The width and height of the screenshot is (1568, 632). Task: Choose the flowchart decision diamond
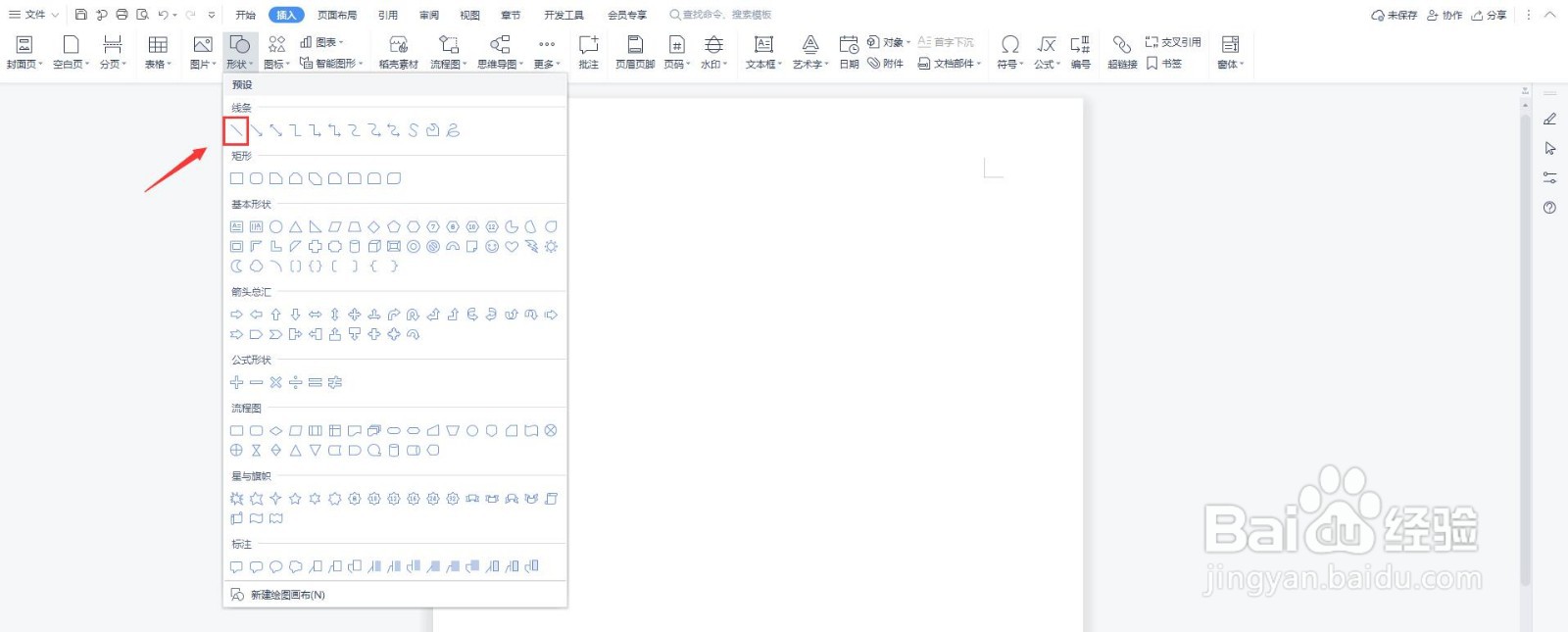pyautogui.click(x=275, y=430)
